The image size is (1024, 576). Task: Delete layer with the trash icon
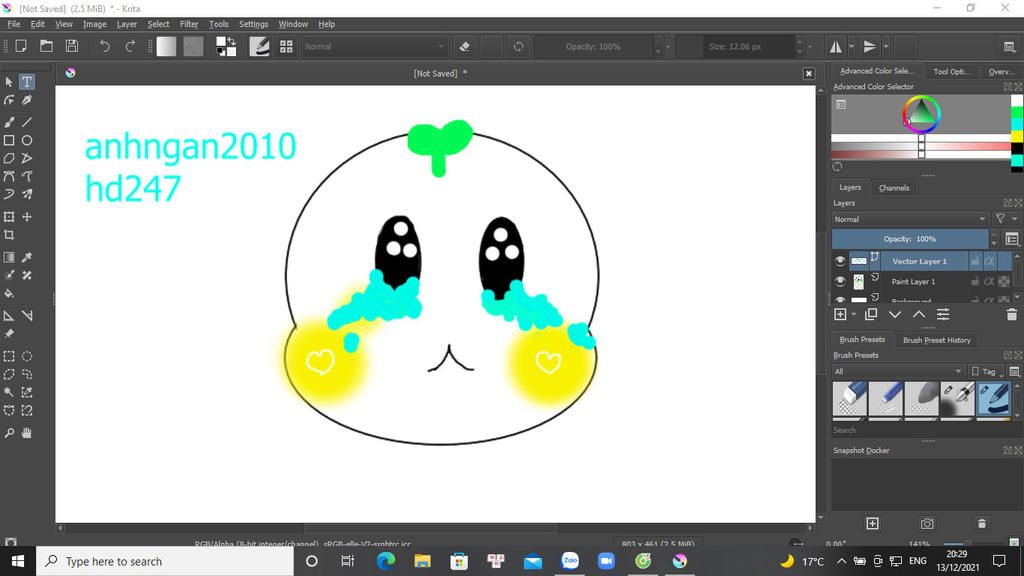(x=1012, y=315)
